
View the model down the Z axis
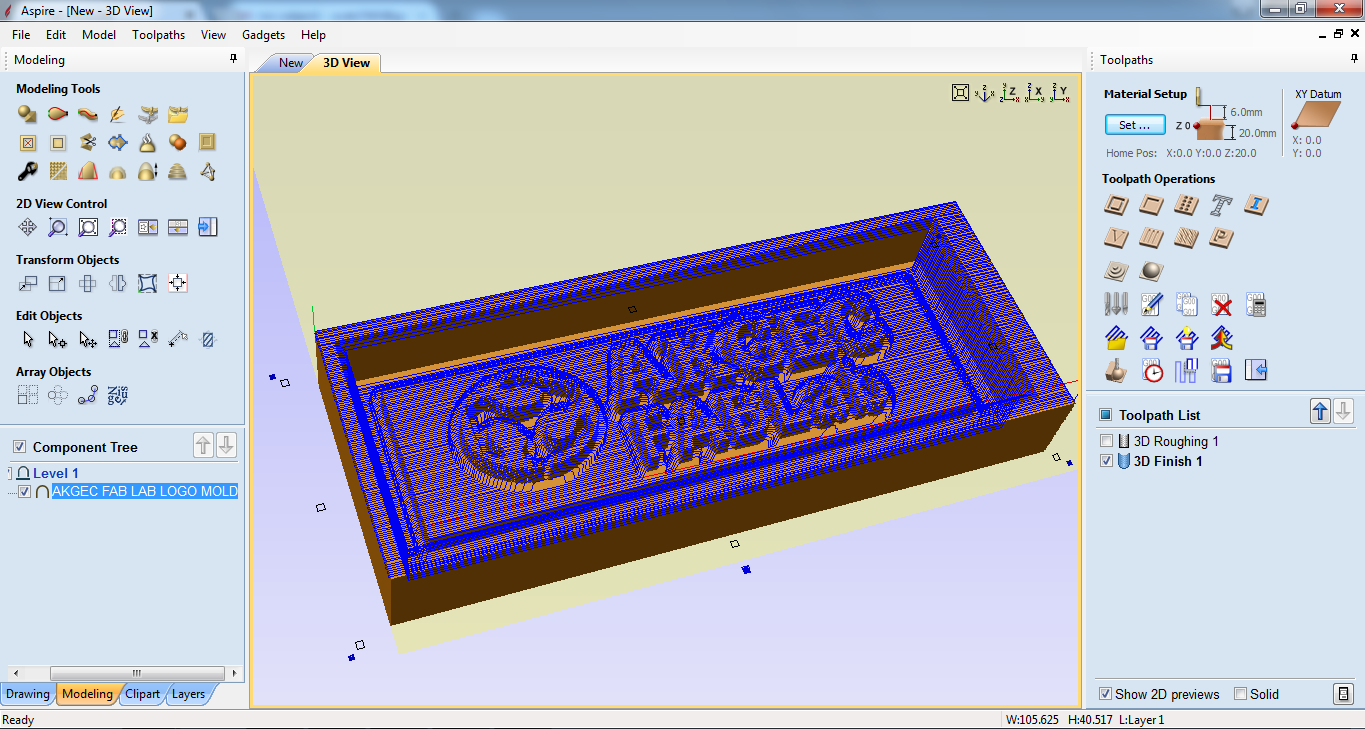tap(1010, 93)
